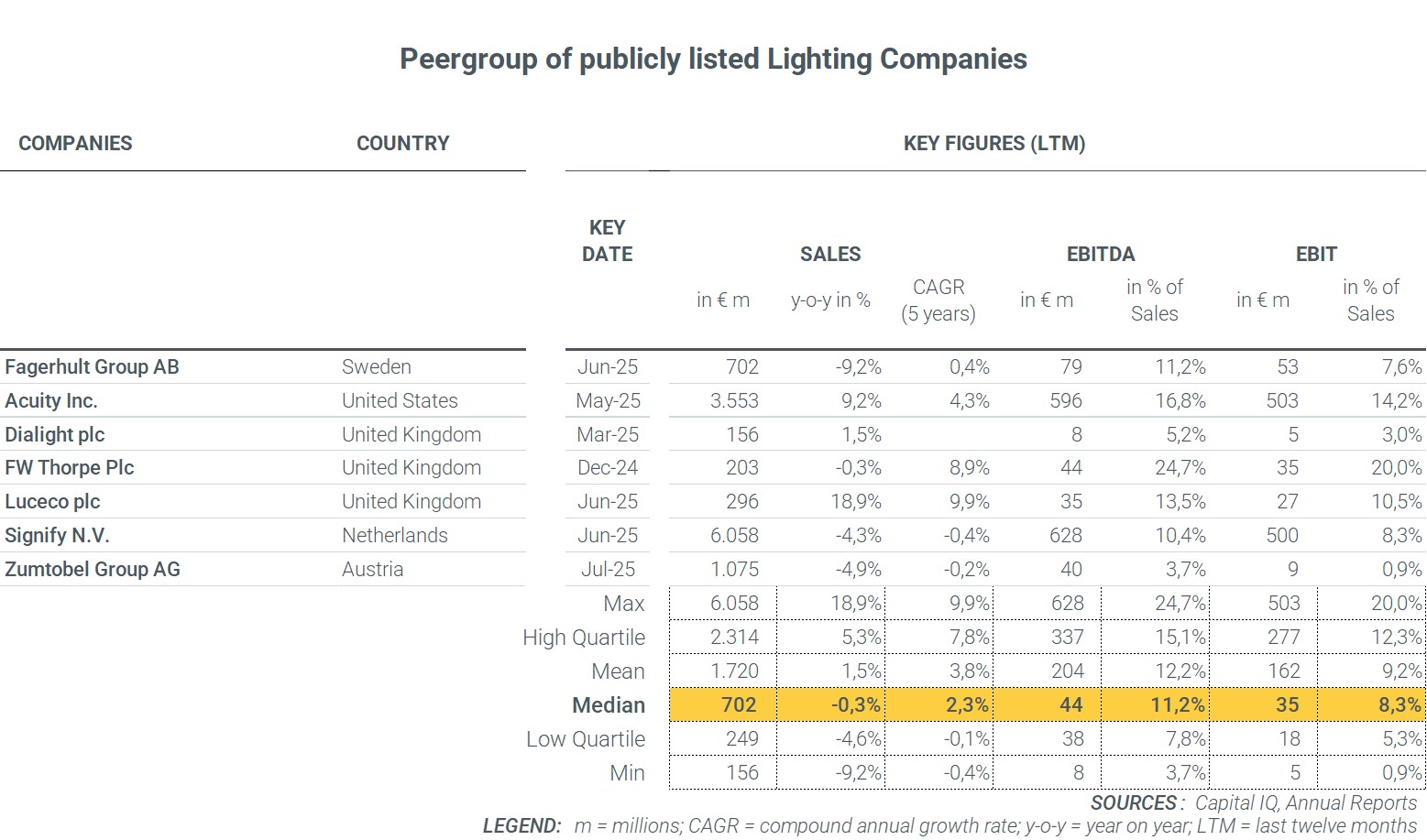Click the EBITDA column group header
1427x840 pixels.
click(x=1100, y=255)
